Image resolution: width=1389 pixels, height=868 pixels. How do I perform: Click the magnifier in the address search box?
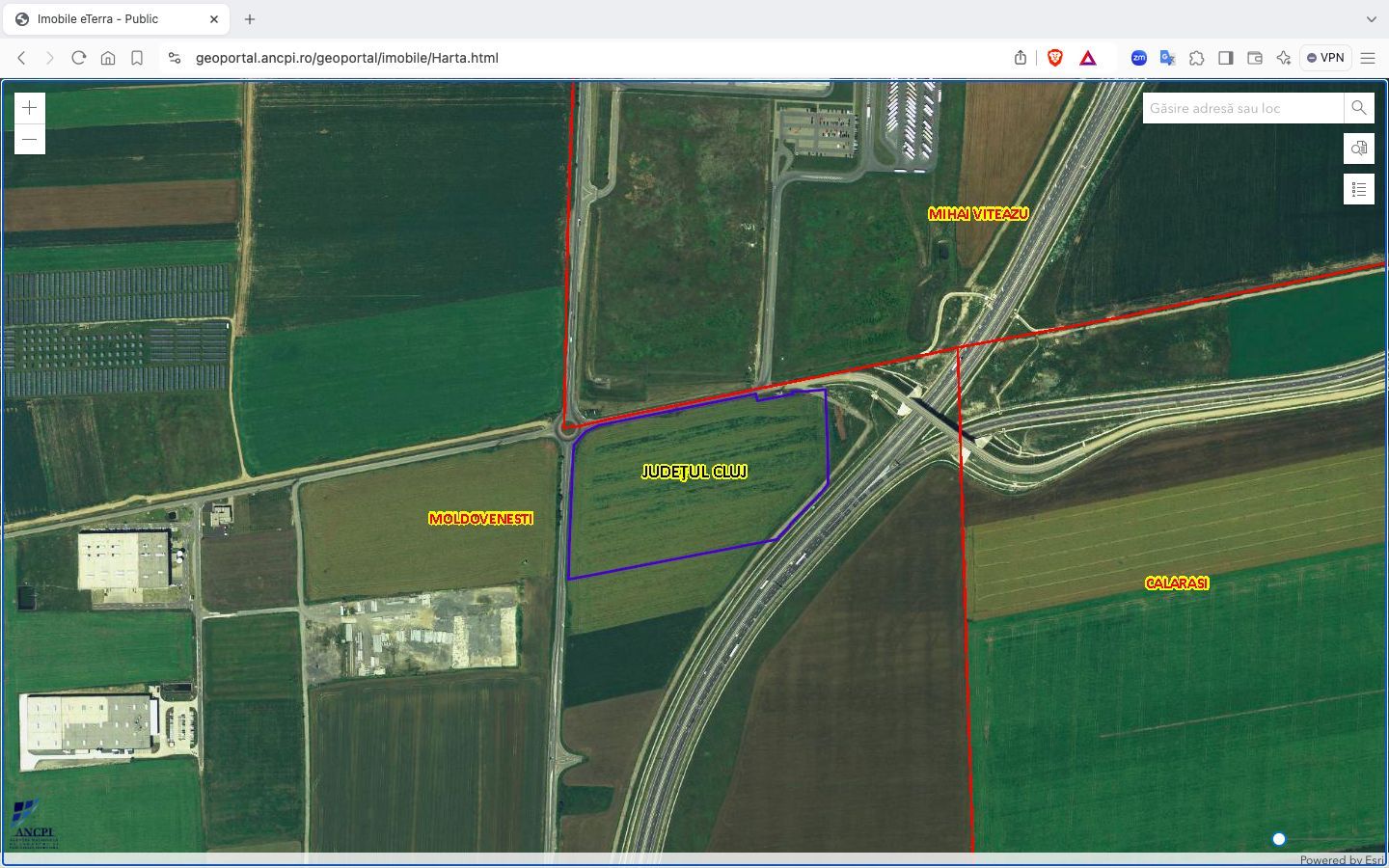point(1358,108)
